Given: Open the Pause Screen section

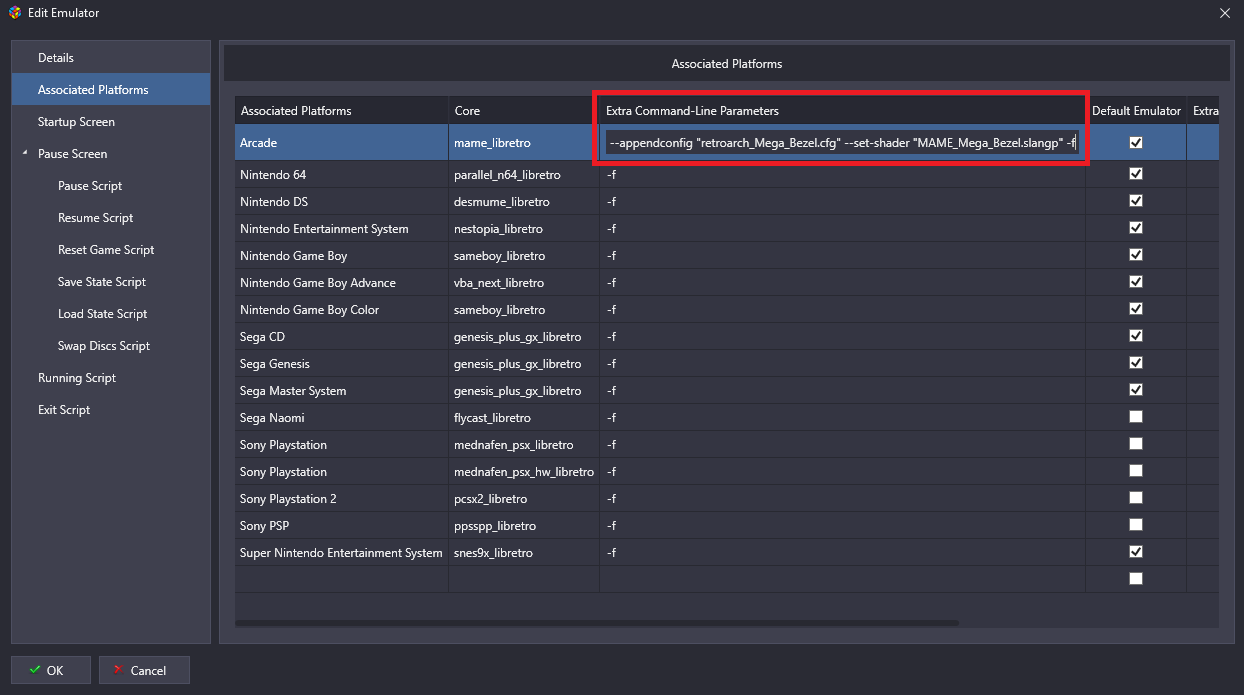Looking at the screenshot, I should click(x=72, y=154).
